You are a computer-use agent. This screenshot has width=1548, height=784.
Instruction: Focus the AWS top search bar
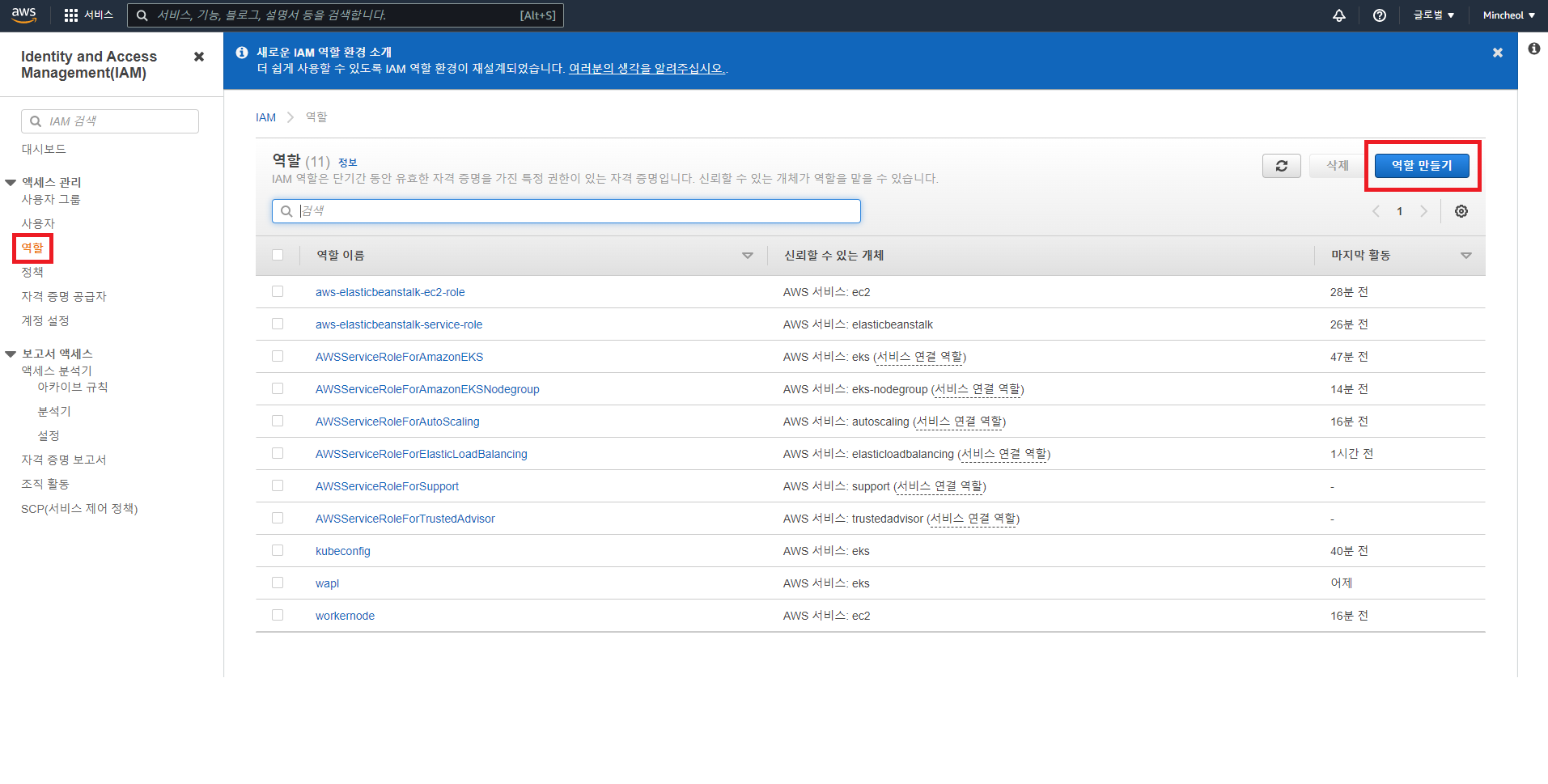346,15
